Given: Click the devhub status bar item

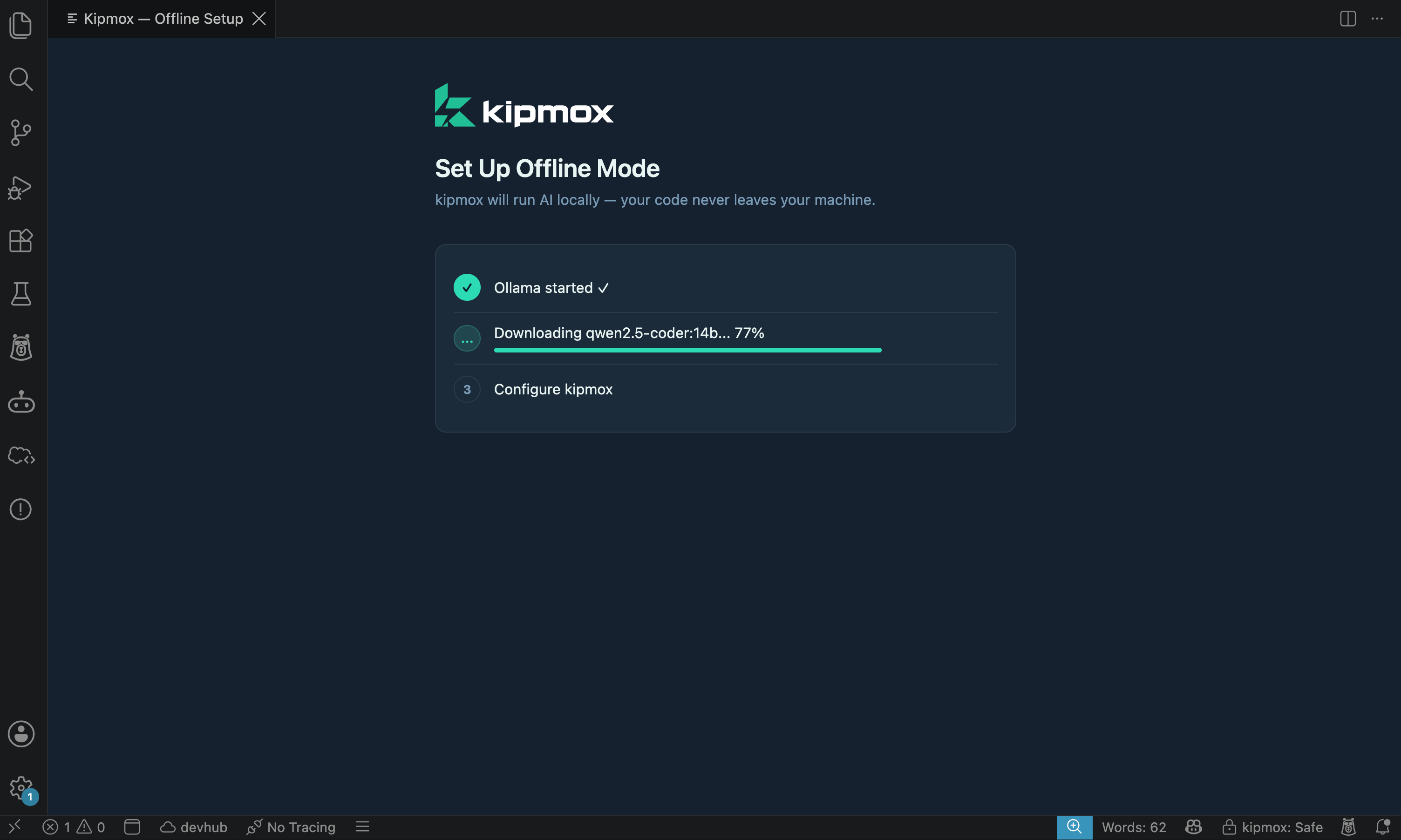Looking at the screenshot, I should coord(194,827).
